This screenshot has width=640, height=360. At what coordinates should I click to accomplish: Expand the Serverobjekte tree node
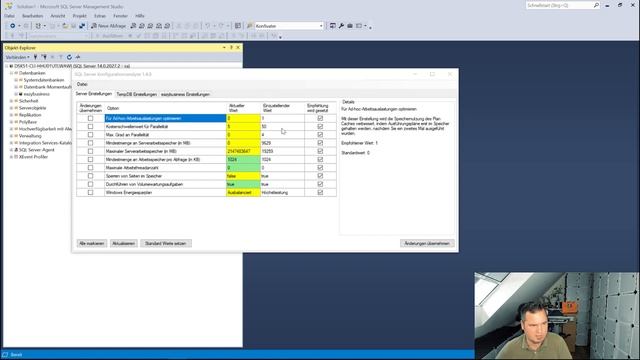coord(11,108)
